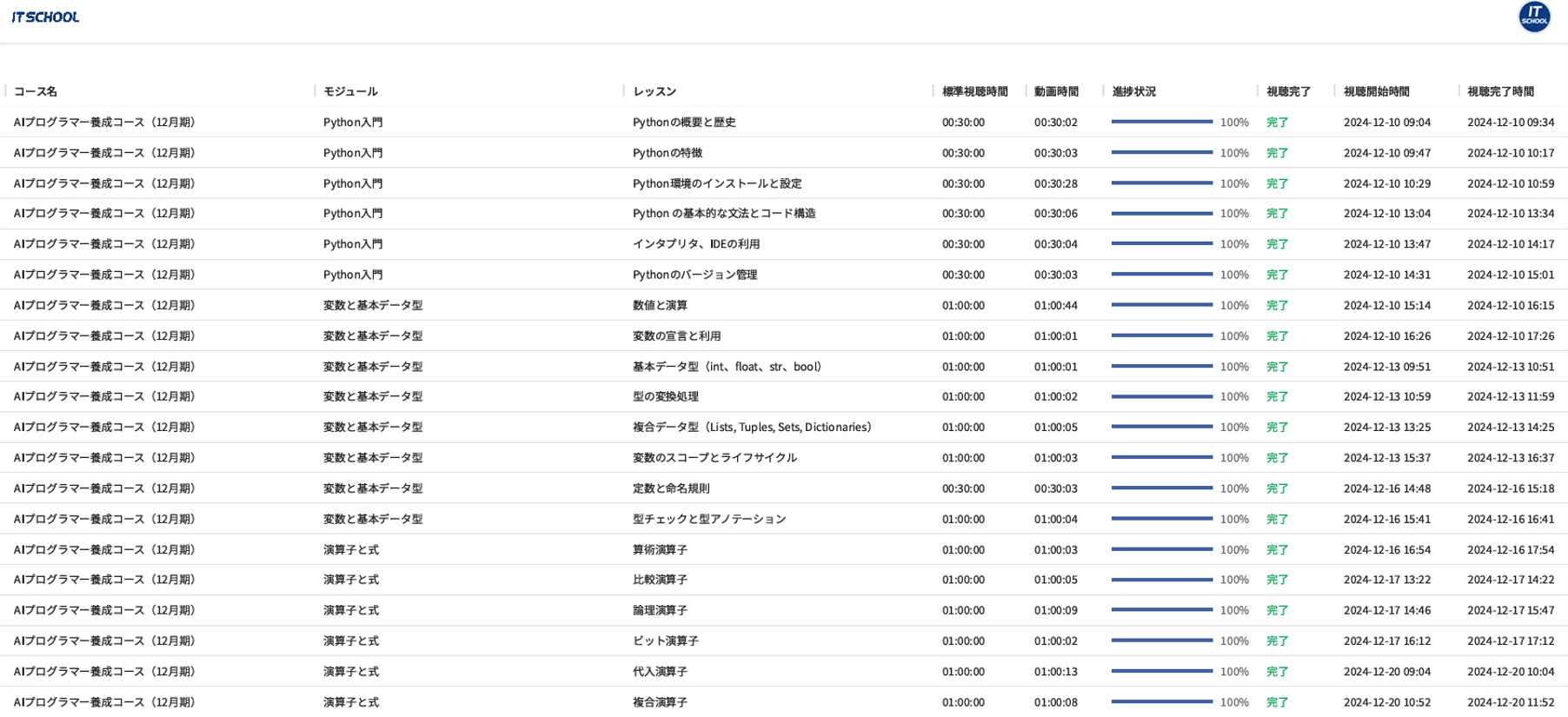1568x717 pixels.
Task: Click lesson 複合演算子
Action: pyautogui.click(x=660, y=702)
